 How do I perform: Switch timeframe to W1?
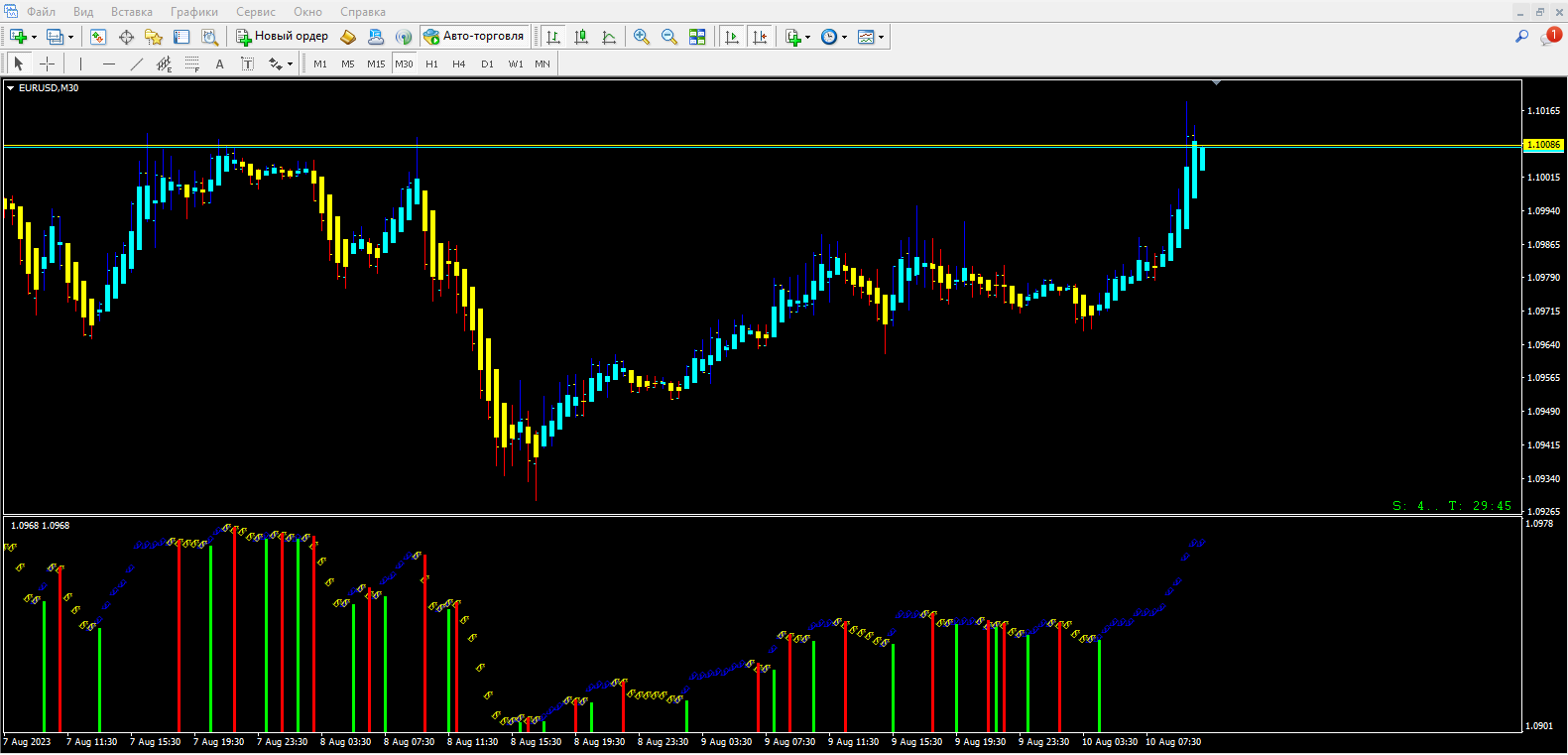pos(516,63)
